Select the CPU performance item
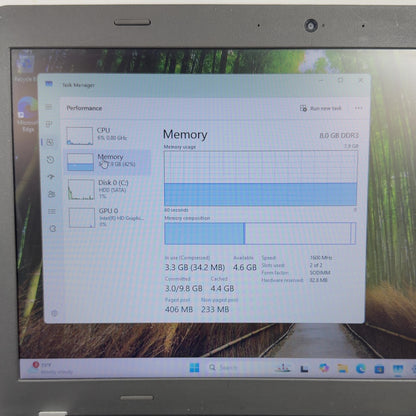The height and width of the screenshot is (416, 416). tap(107, 135)
